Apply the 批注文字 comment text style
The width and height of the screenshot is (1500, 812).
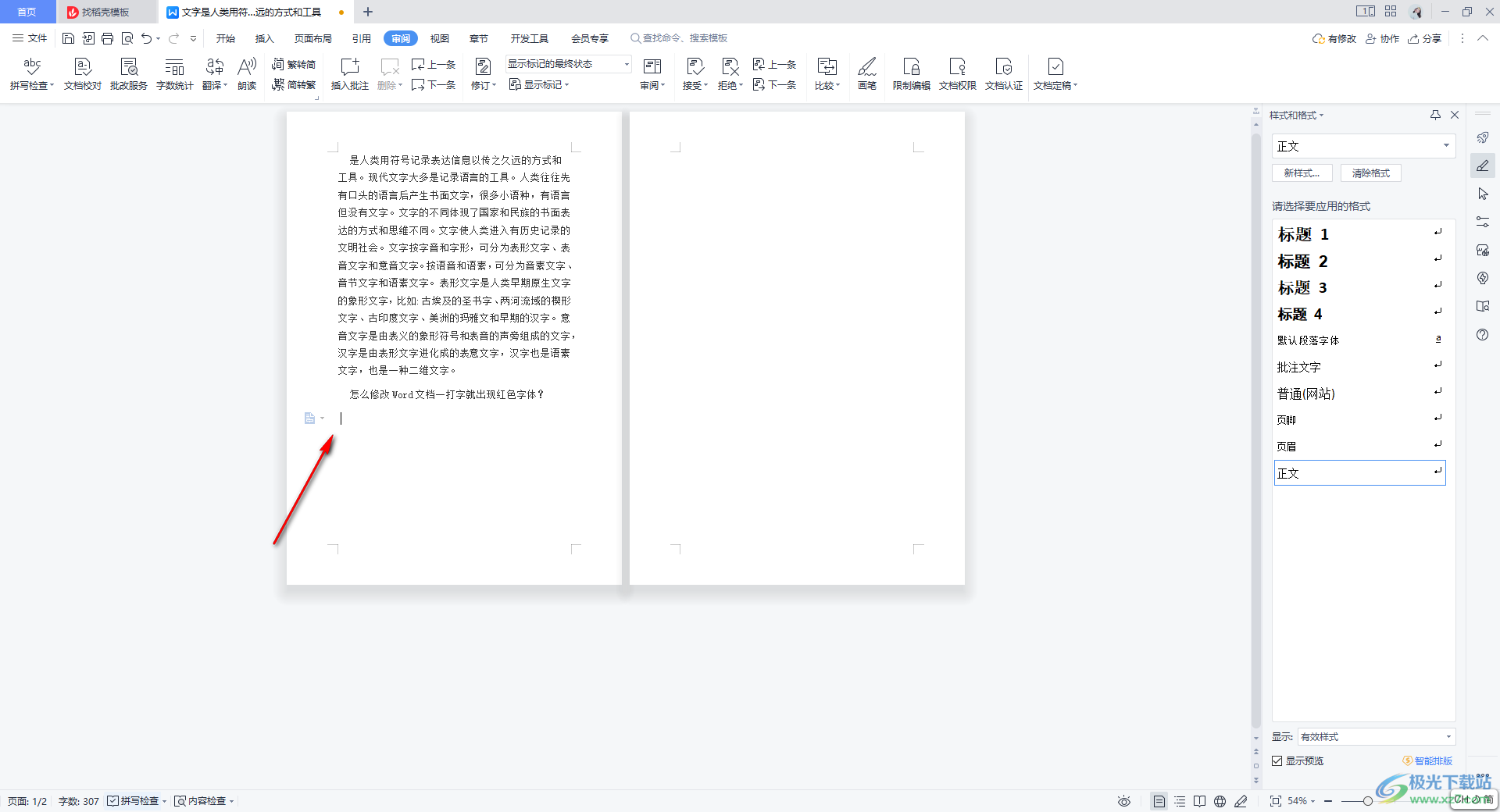tap(1359, 367)
